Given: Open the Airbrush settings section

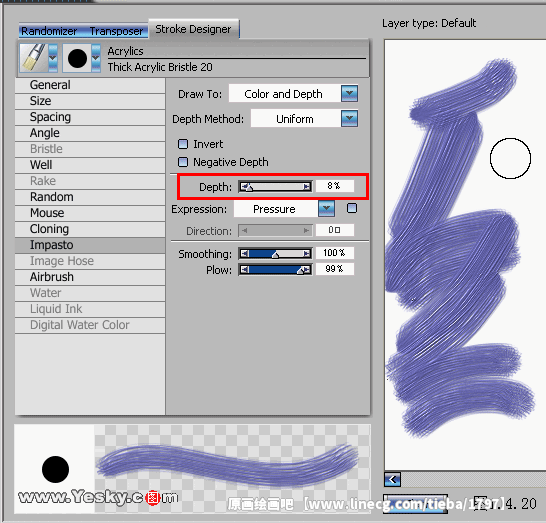Looking at the screenshot, I should click(x=90, y=277).
